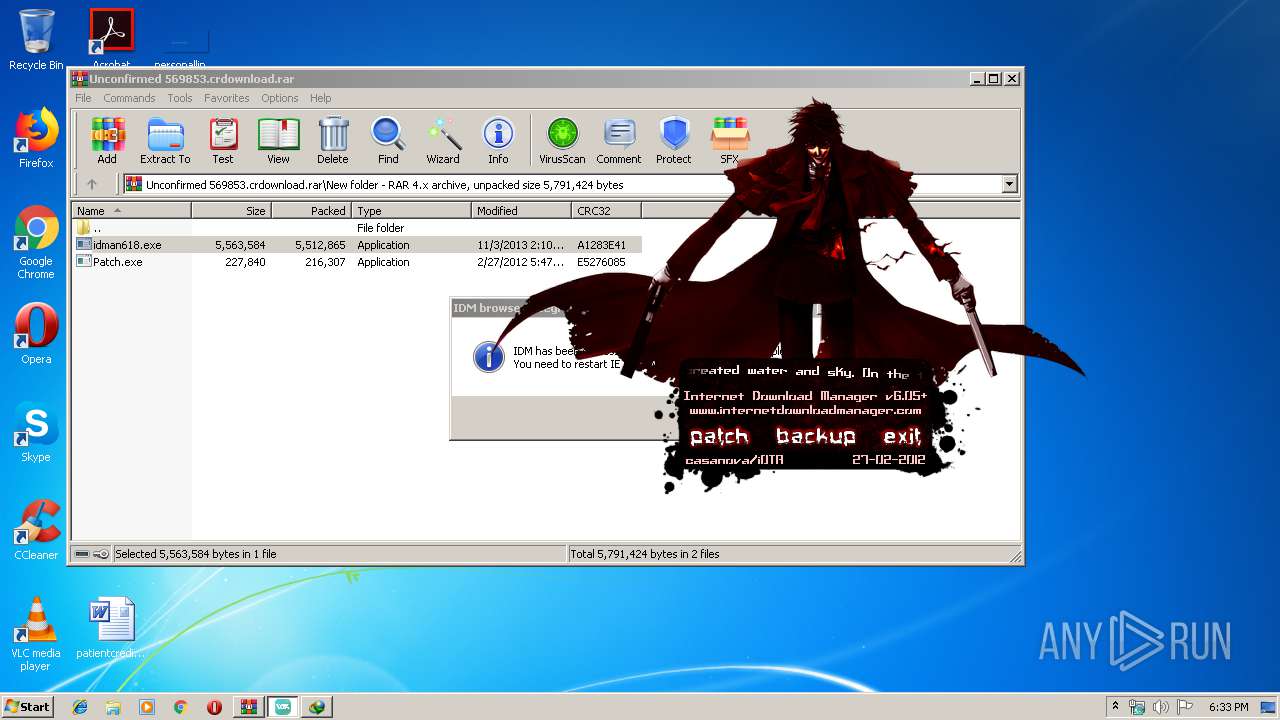Open the Options menu
The height and width of the screenshot is (720, 1280).
pyautogui.click(x=280, y=98)
